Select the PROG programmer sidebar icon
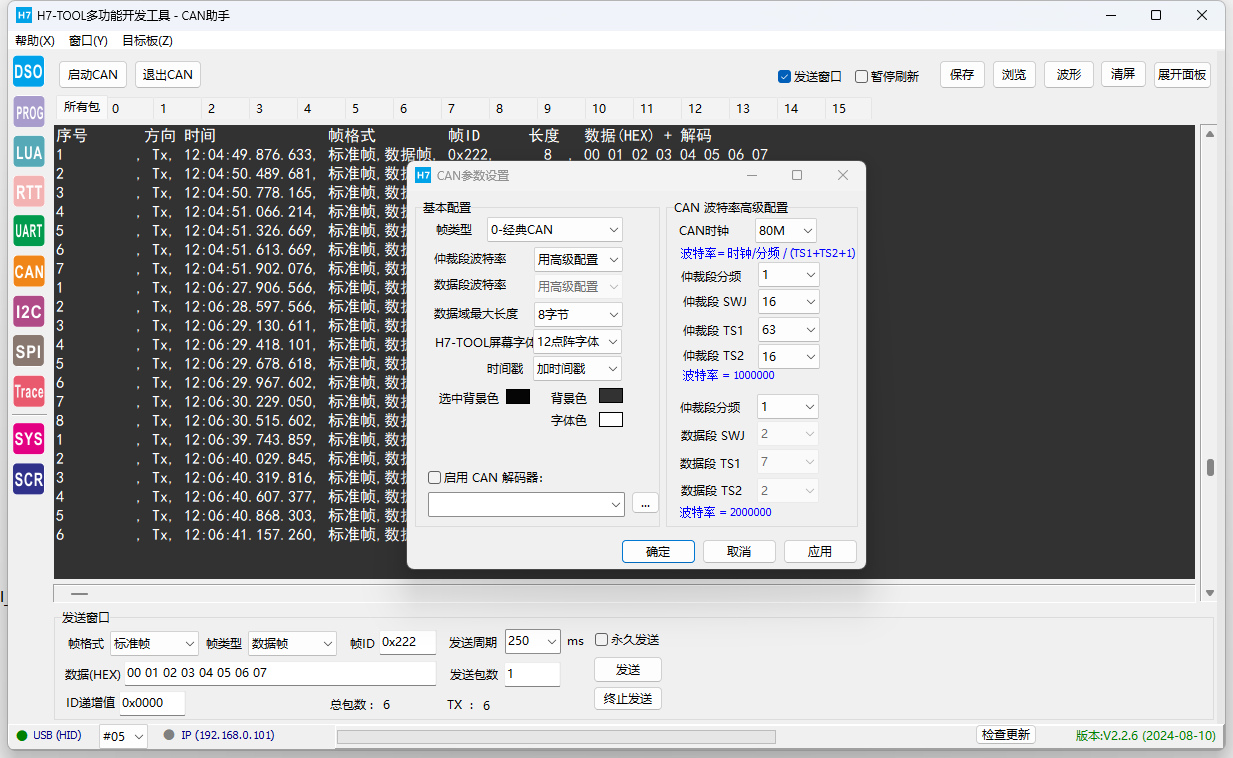1233x758 pixels. [x=28, y=113]
